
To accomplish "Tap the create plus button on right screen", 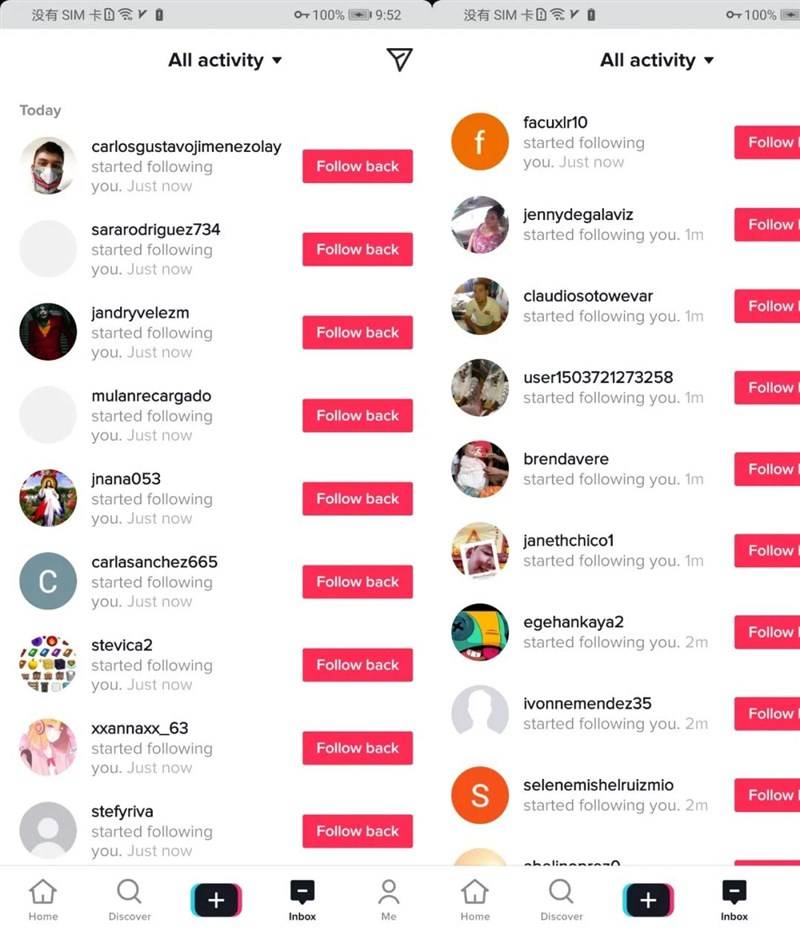I will tap(648, 900).
